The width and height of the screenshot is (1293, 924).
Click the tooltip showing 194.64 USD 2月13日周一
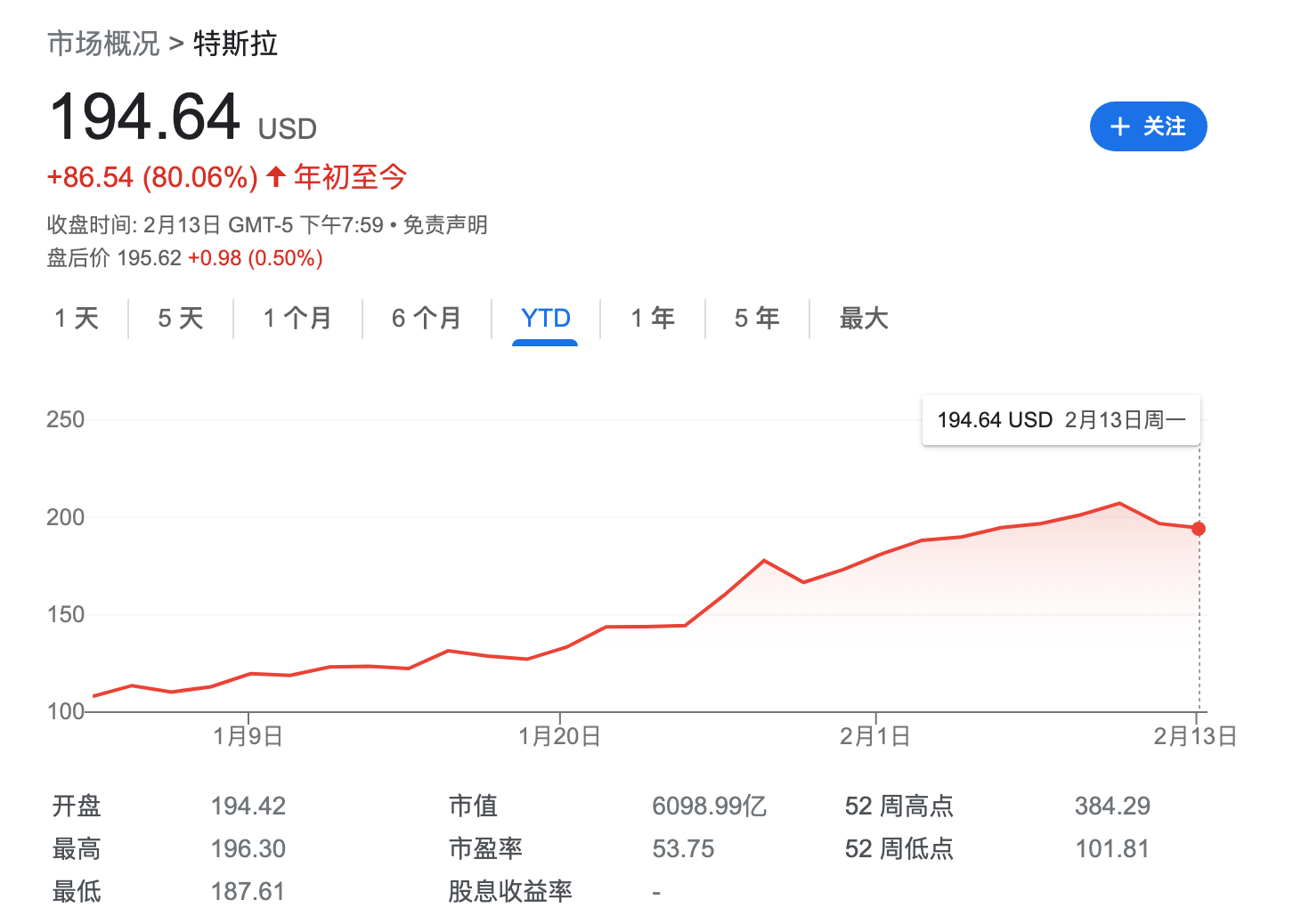coord(1061,419)
